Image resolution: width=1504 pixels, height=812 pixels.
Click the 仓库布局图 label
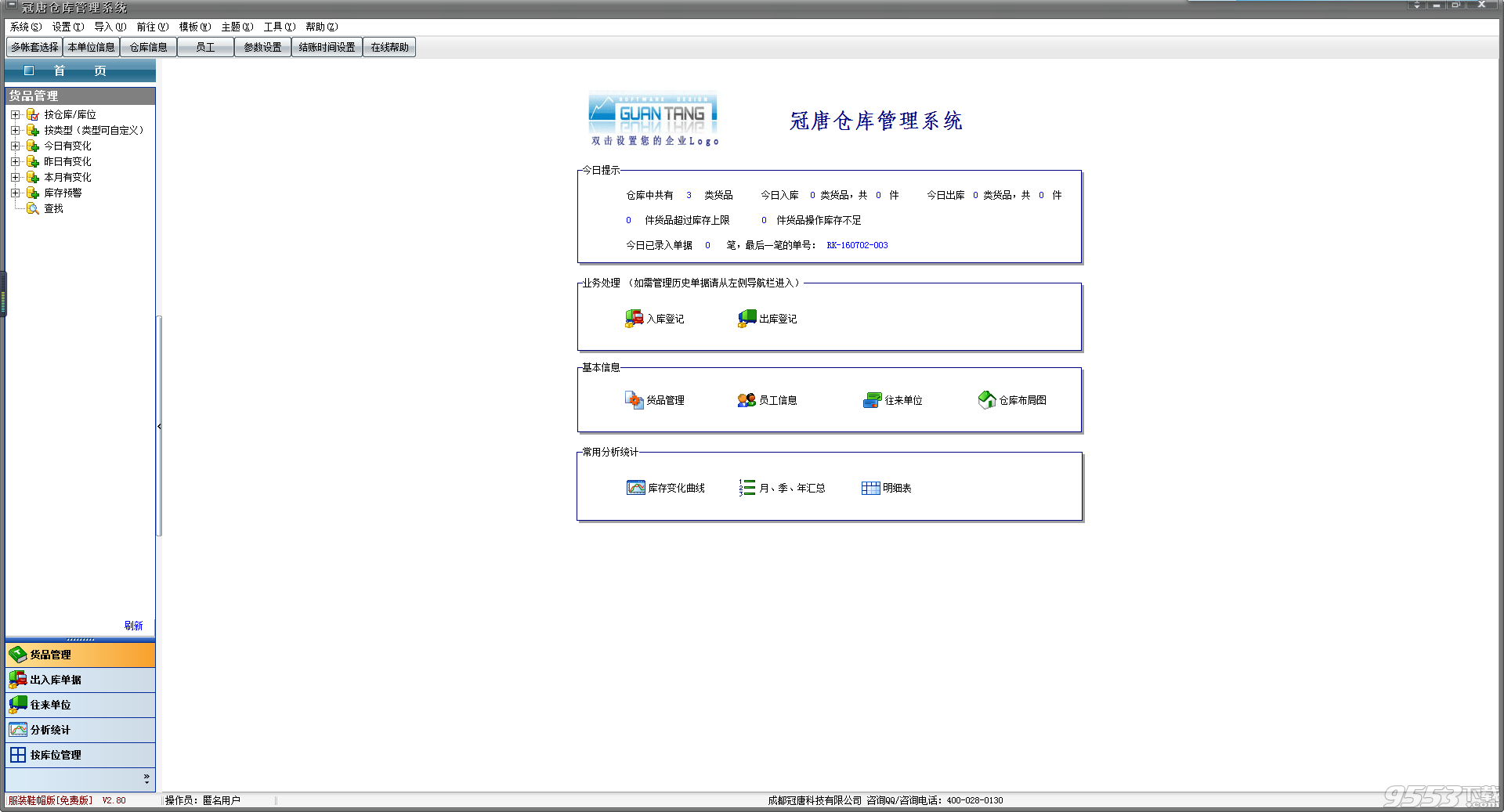[1023, 400]
